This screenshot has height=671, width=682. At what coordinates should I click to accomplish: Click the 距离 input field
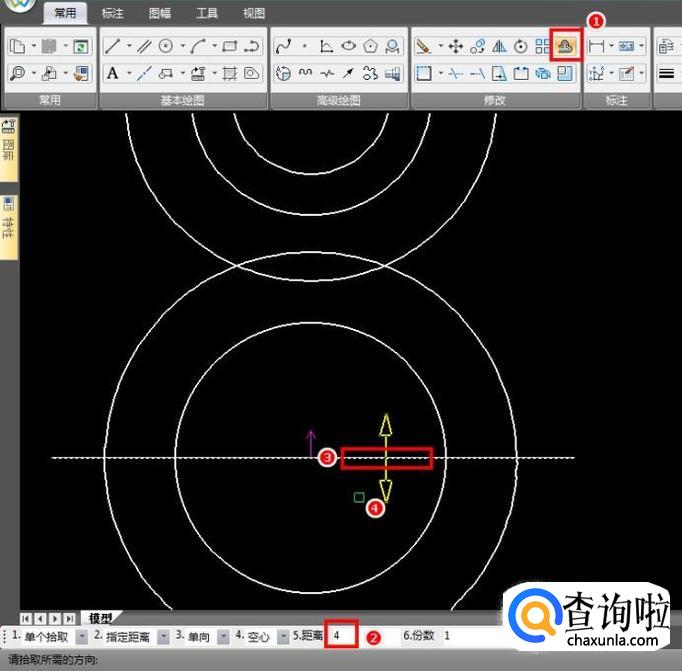point(341,635)
